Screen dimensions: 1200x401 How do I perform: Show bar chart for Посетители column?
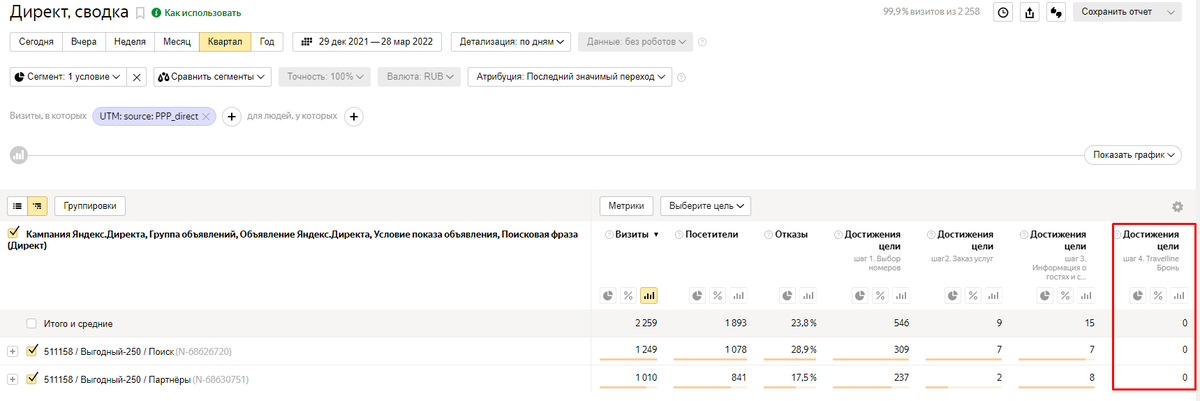pyautogui.click(x=740, y=295)
